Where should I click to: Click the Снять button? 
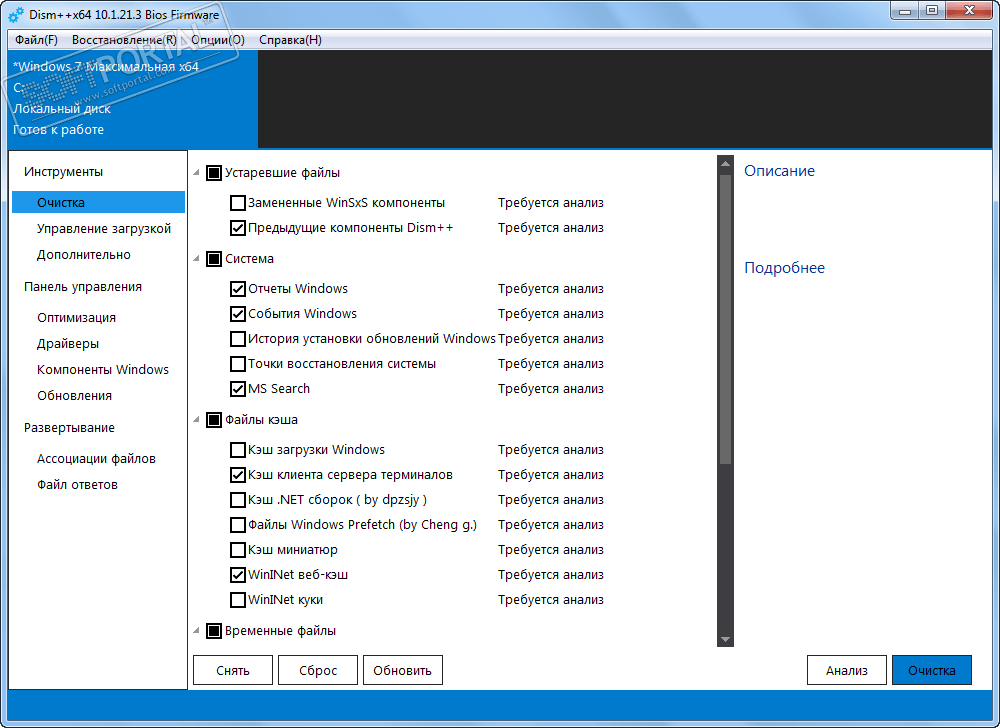(x=233, y=670)
